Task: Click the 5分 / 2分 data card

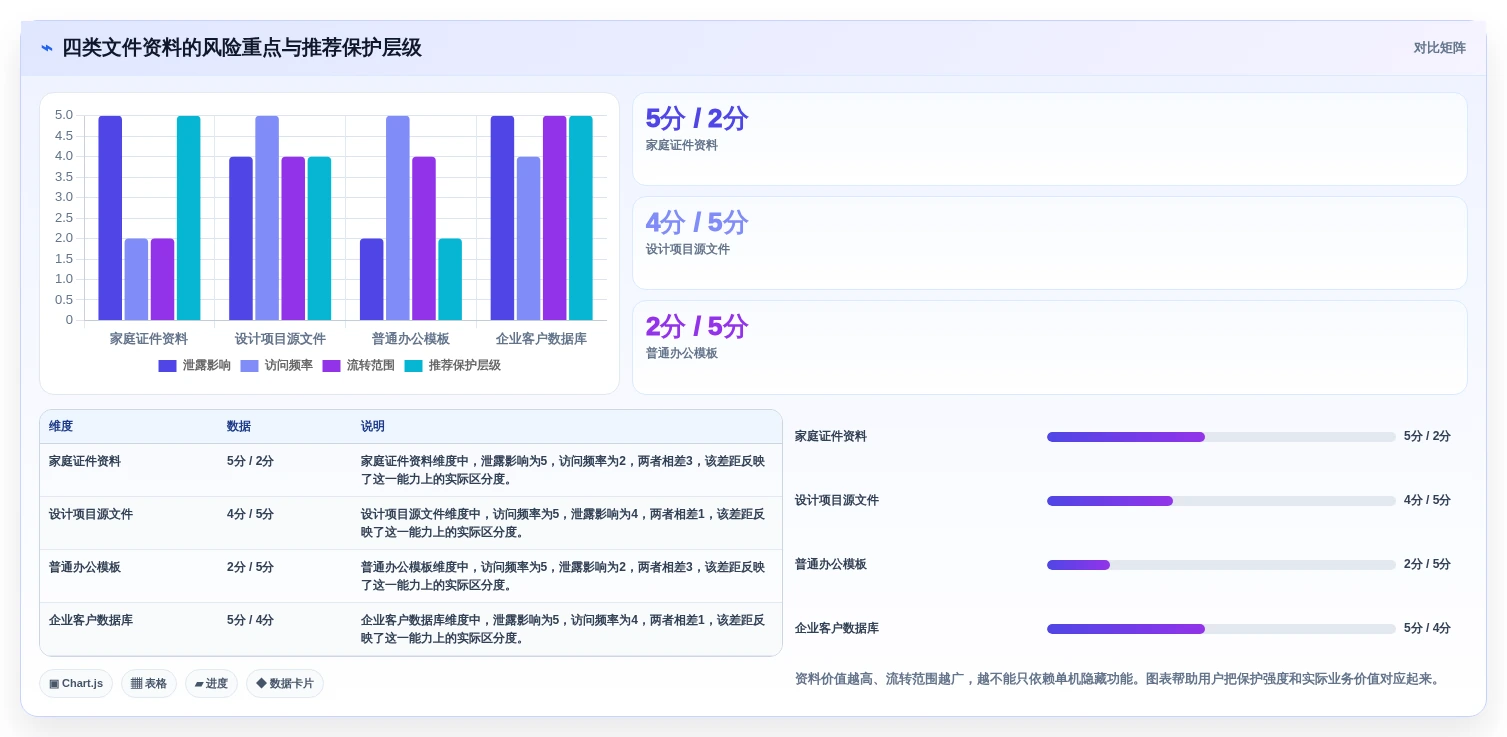Action: pos(1049,139)
